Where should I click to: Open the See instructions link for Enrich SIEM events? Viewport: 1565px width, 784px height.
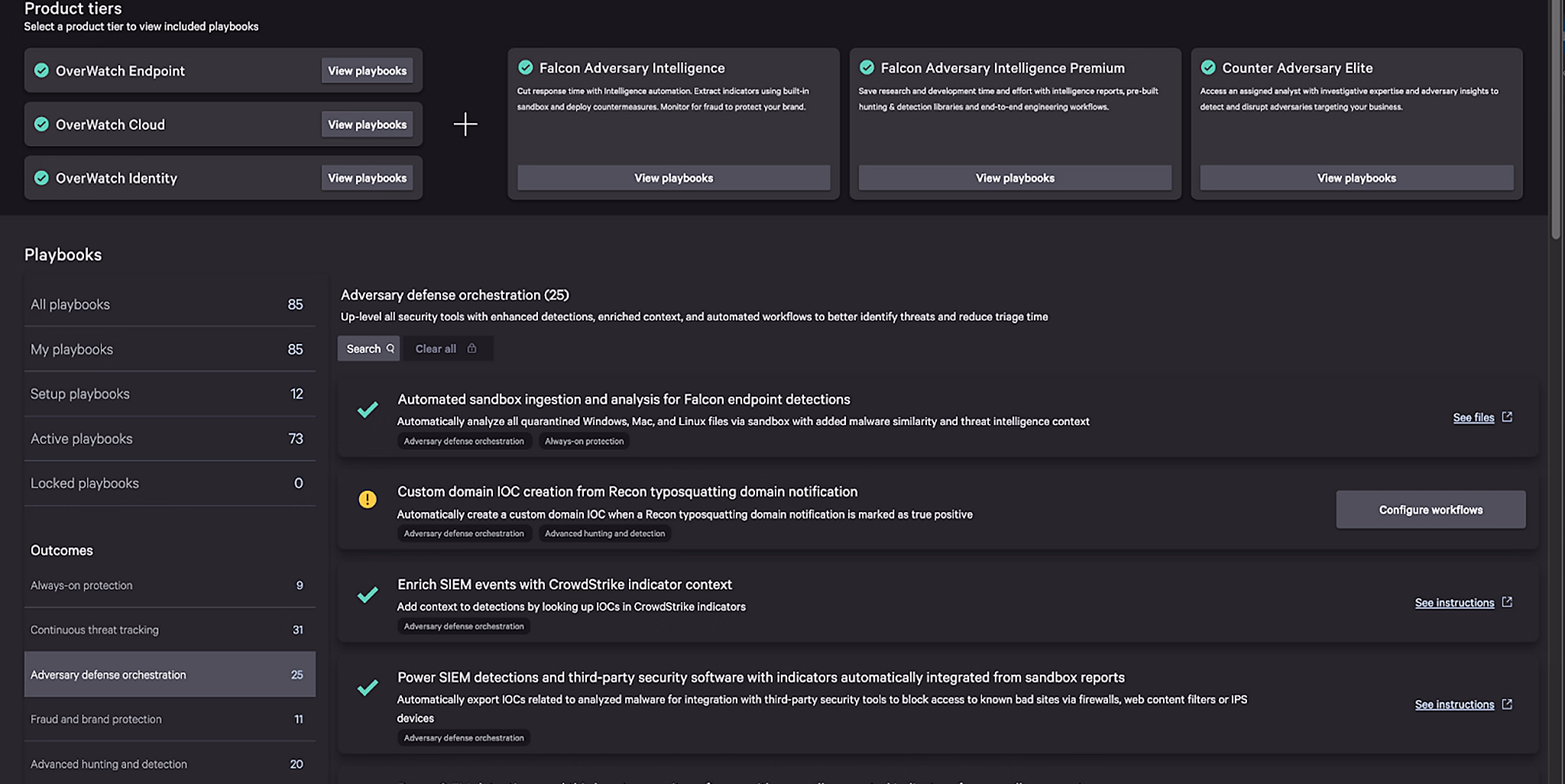(x=1454, y=603)
